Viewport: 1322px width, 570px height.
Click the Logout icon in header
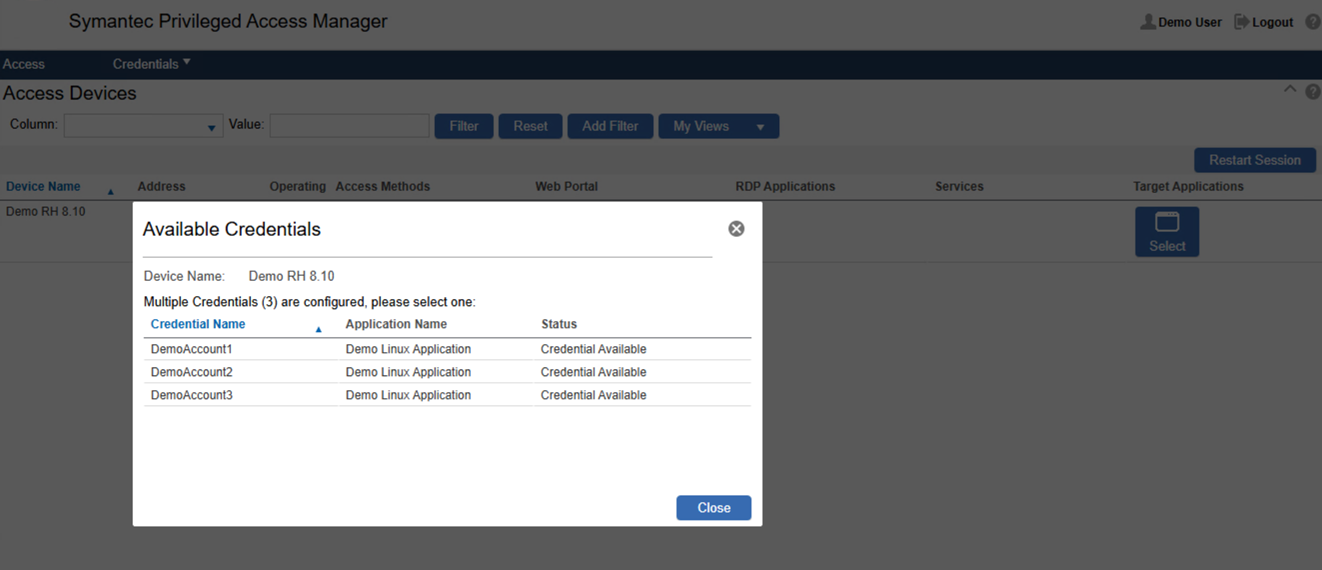point(1242,22)
